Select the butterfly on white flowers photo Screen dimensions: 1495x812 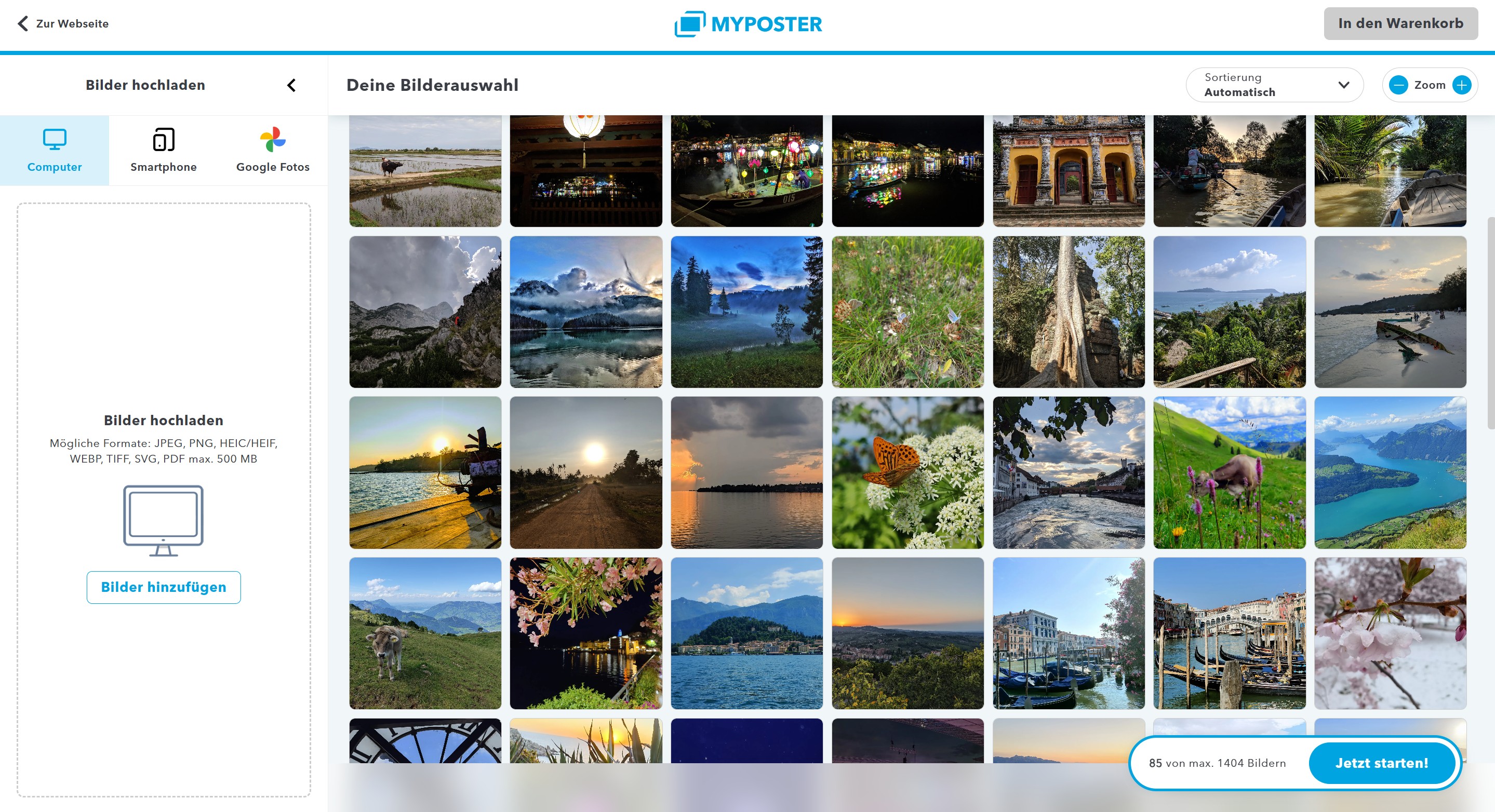coord(907,472)
